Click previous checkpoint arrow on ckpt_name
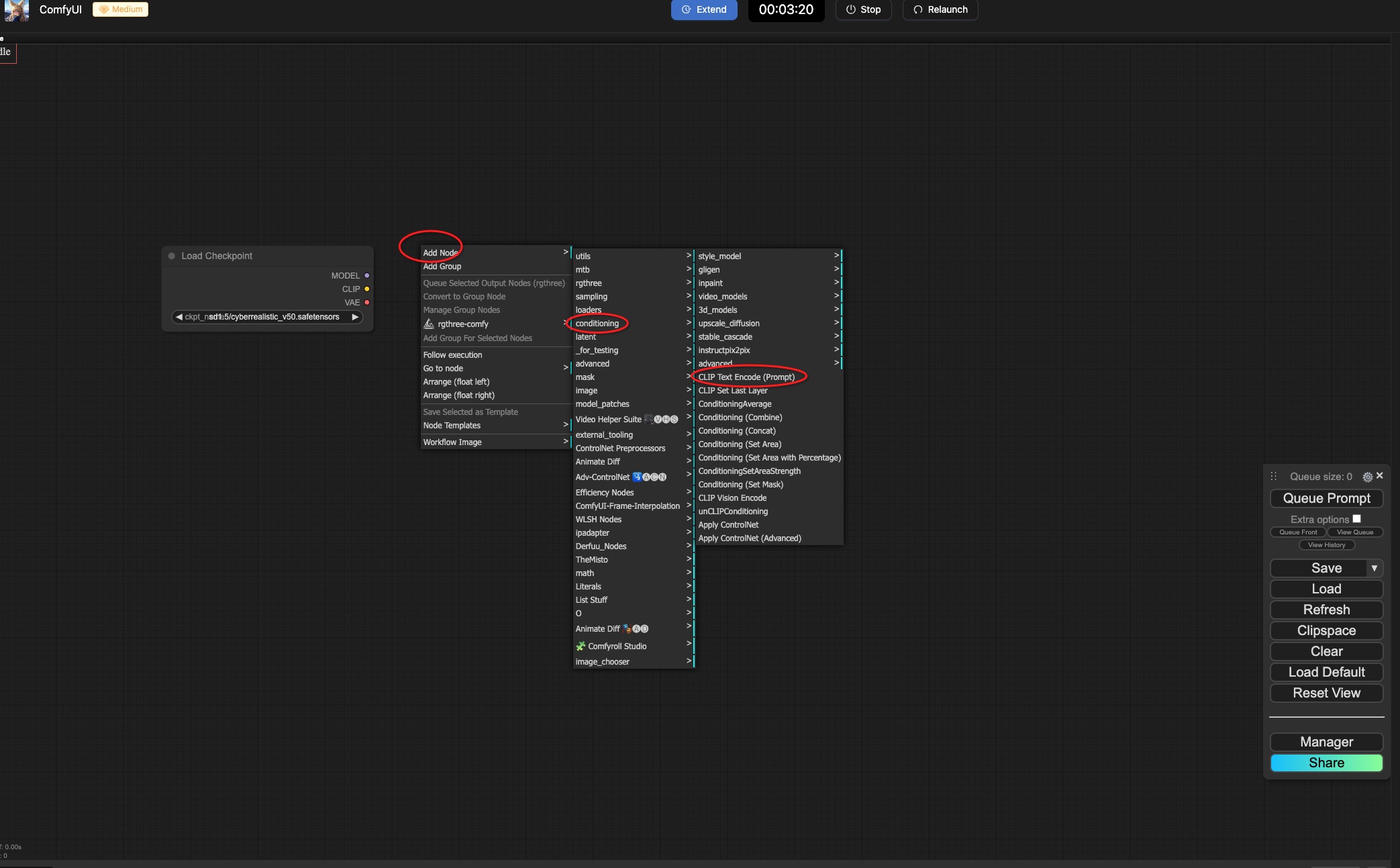The width and height of the screenshot is (1400, 868). 179,317
